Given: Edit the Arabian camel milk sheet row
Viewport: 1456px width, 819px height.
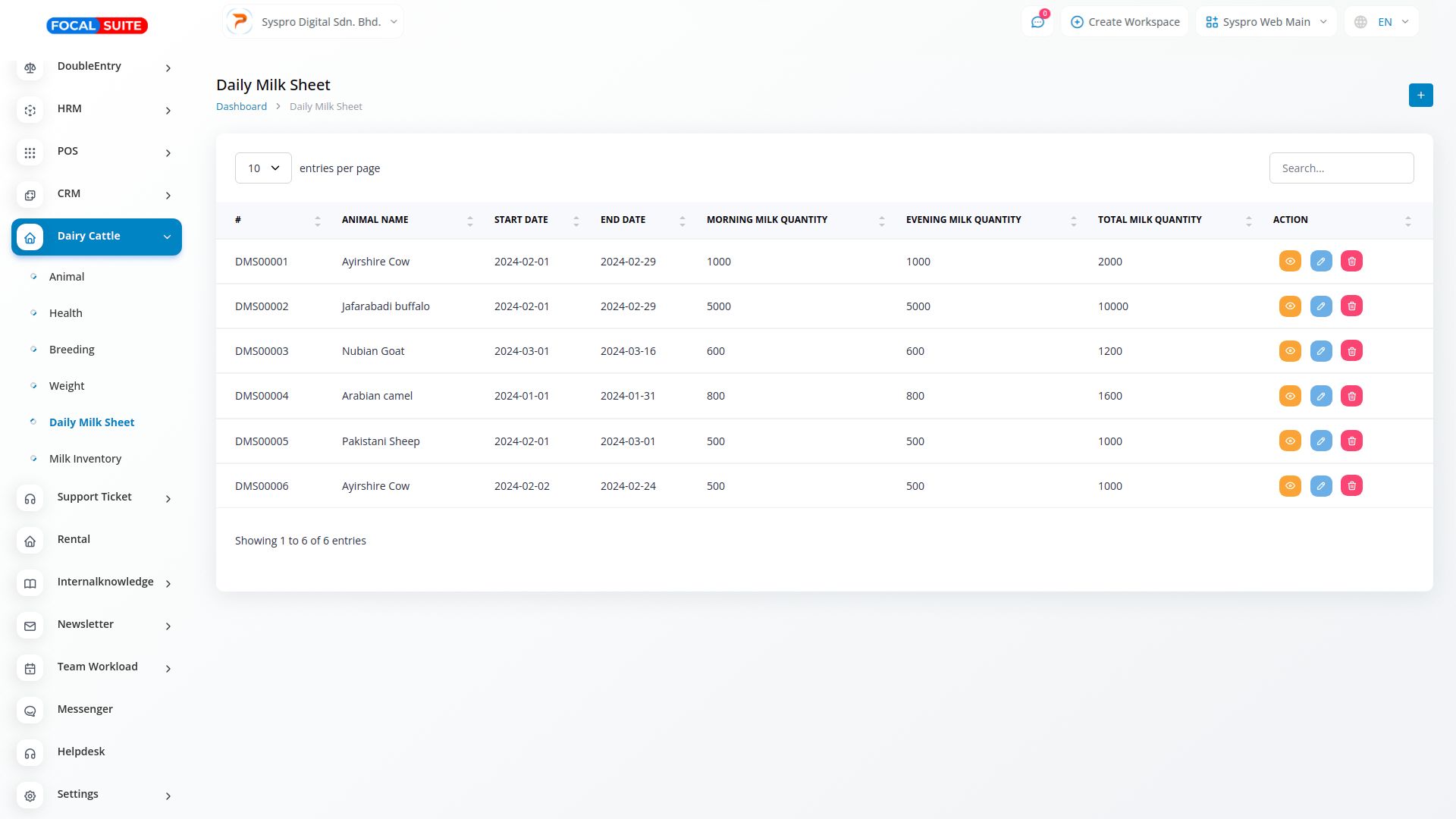Looking at the screenshot, I should pos(1320,396).
